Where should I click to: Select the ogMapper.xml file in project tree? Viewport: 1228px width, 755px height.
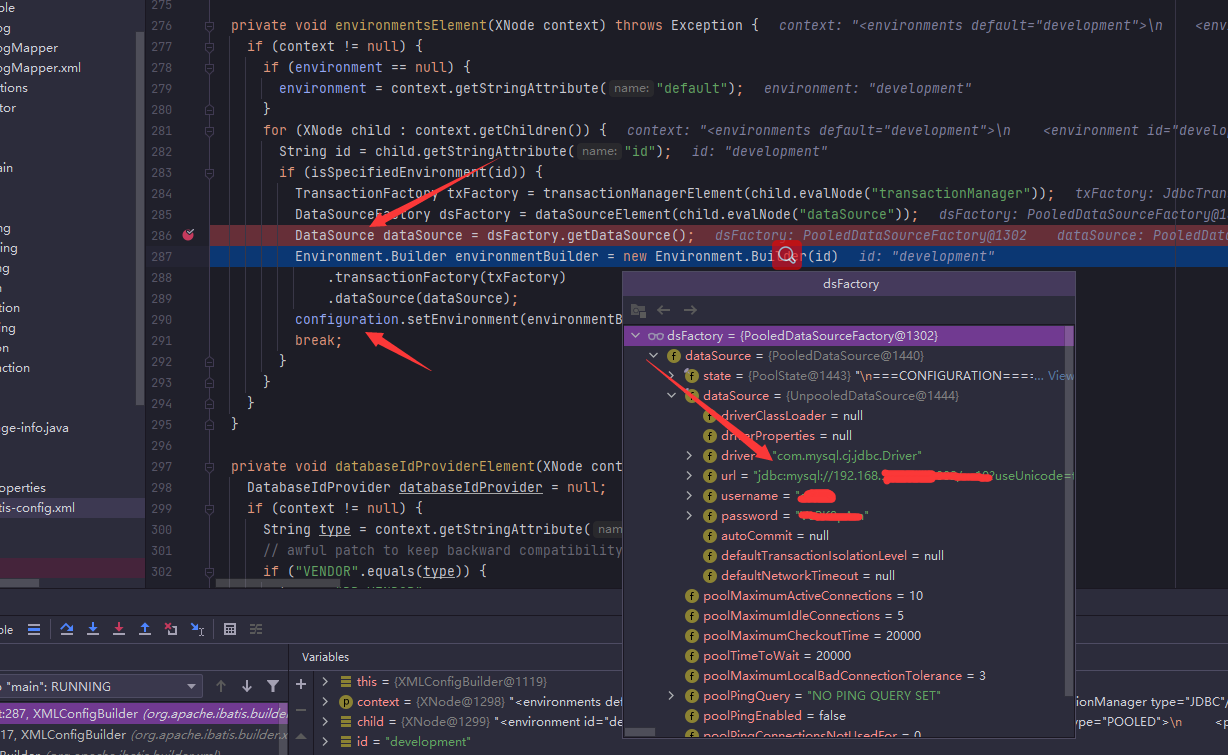[x=40, y=68]
